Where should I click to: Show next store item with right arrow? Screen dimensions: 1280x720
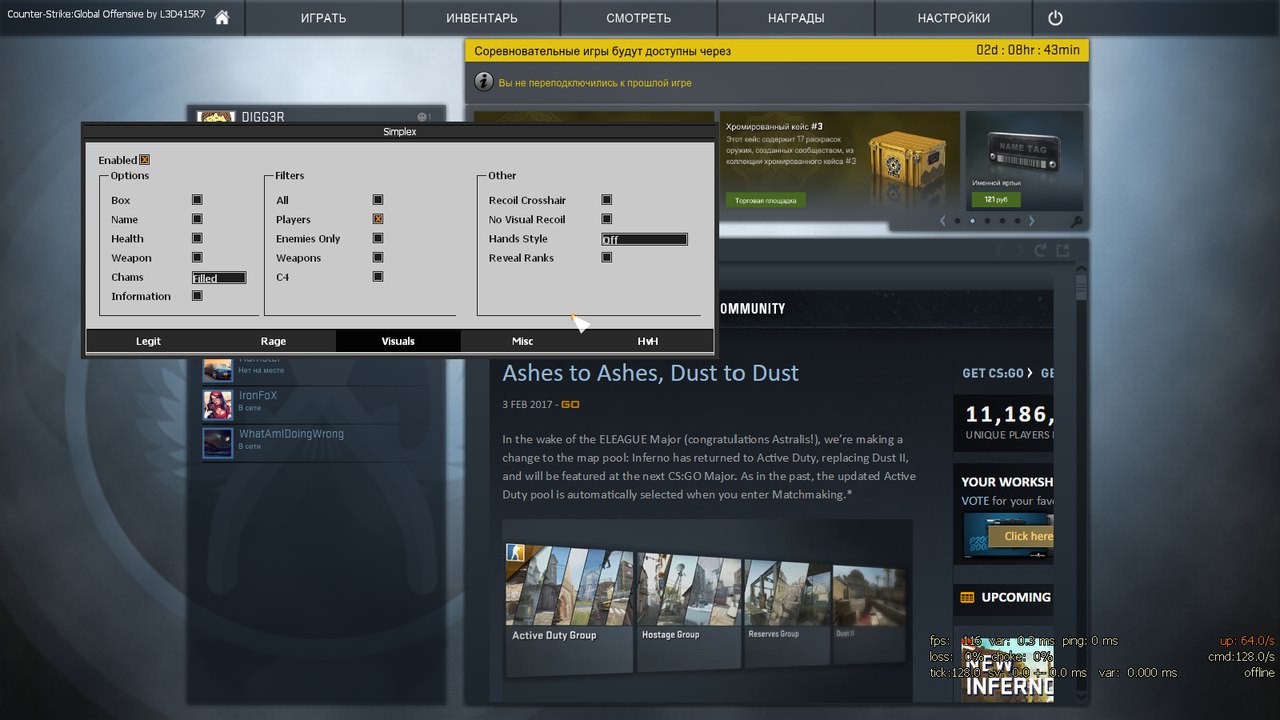tap(1032, 220)
